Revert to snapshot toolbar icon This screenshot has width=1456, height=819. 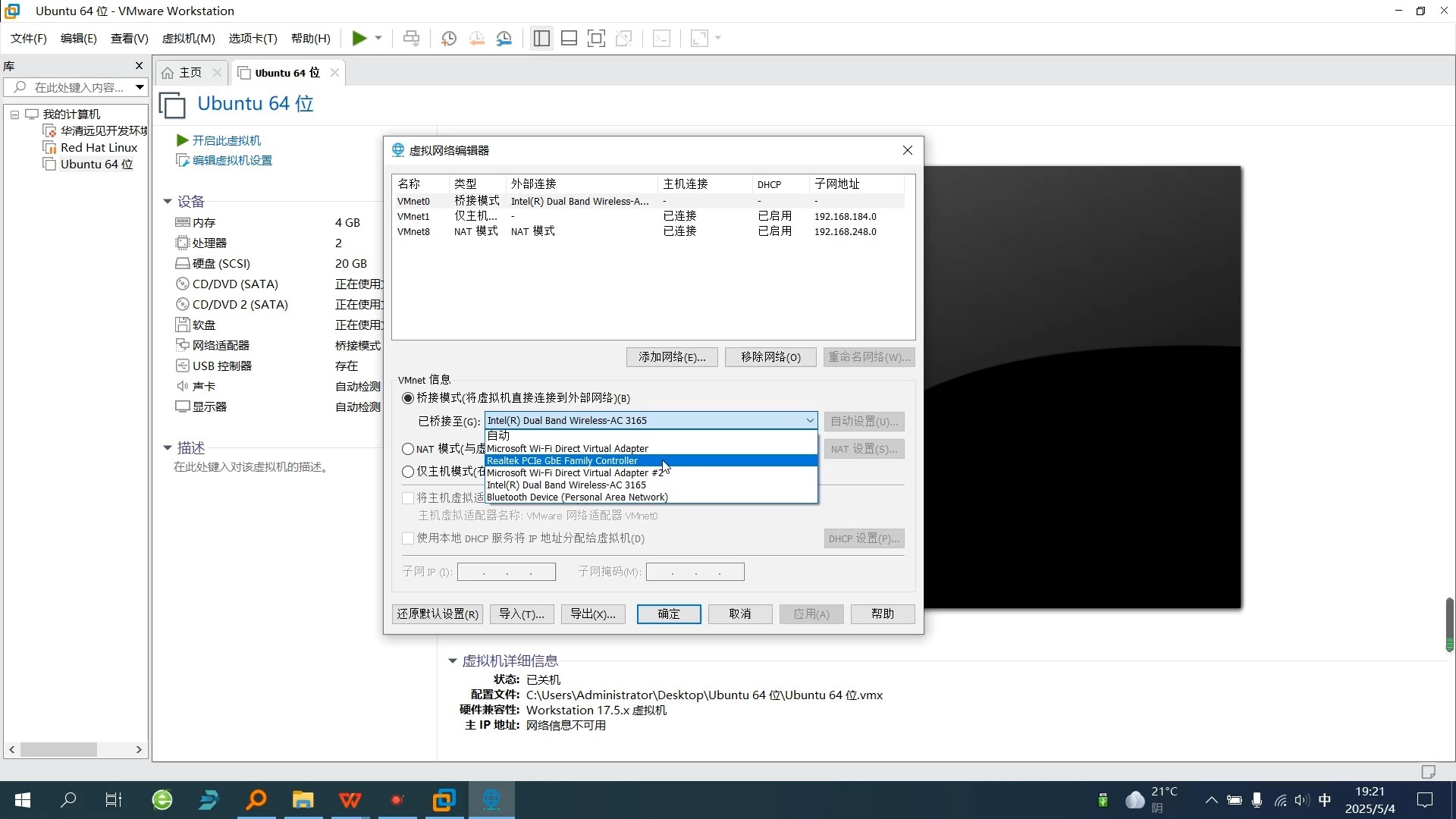[476, 38]
